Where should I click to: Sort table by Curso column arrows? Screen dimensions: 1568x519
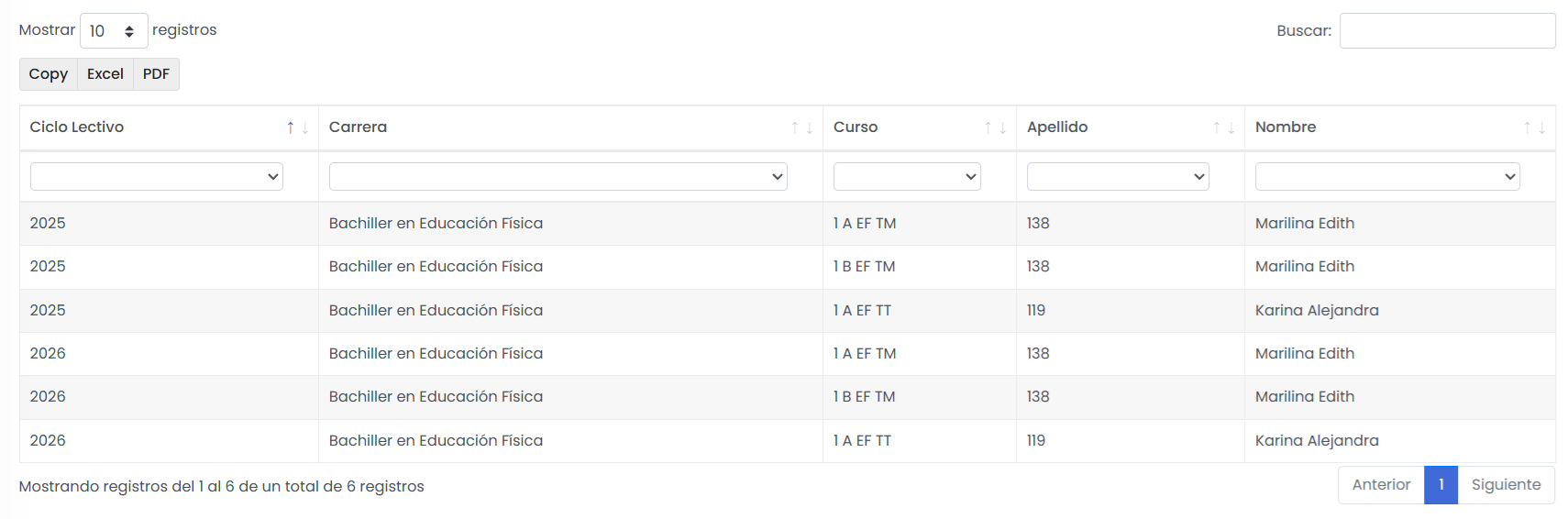(995, 127)
